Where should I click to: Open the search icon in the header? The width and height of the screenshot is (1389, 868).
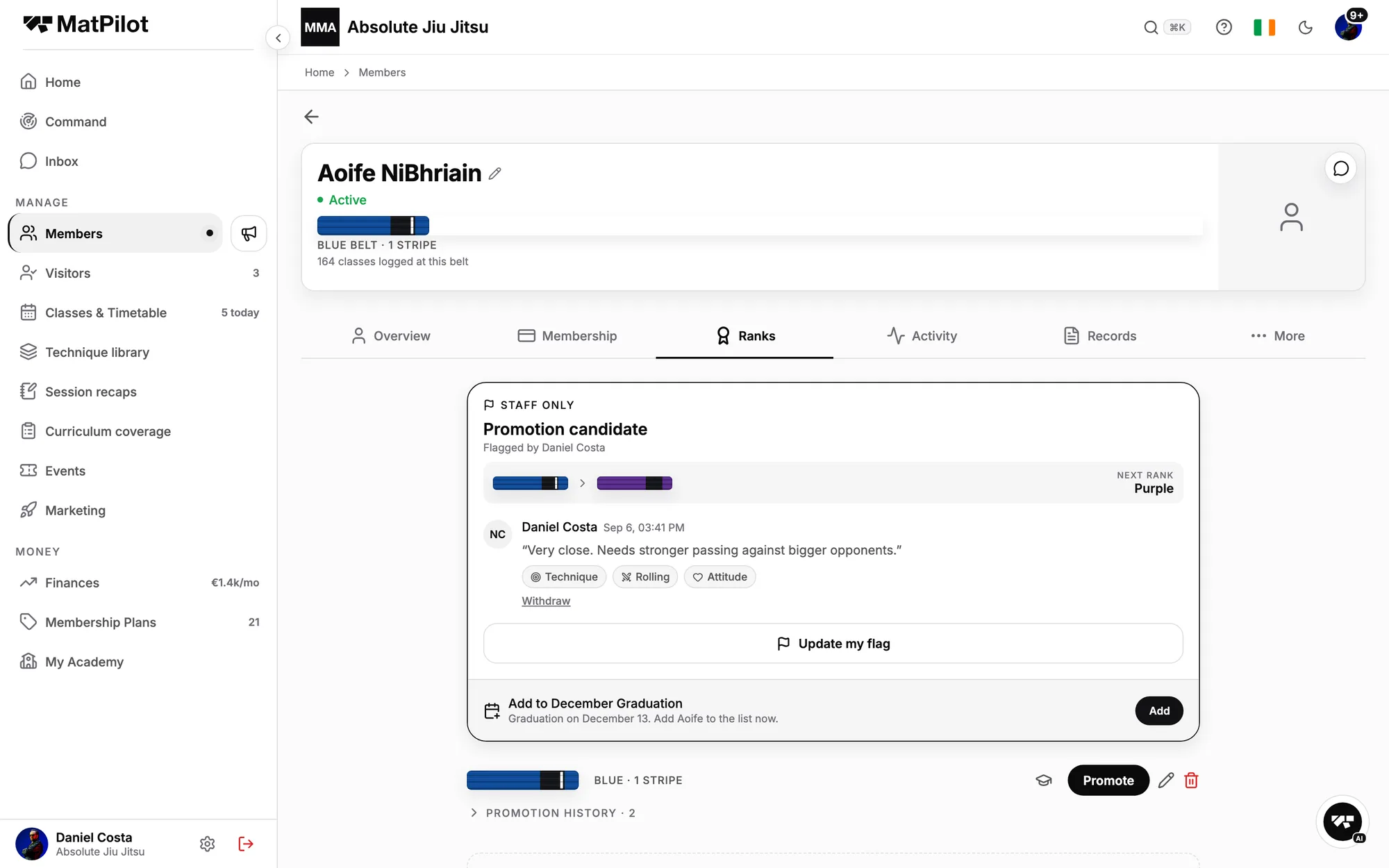[1151, 27]
